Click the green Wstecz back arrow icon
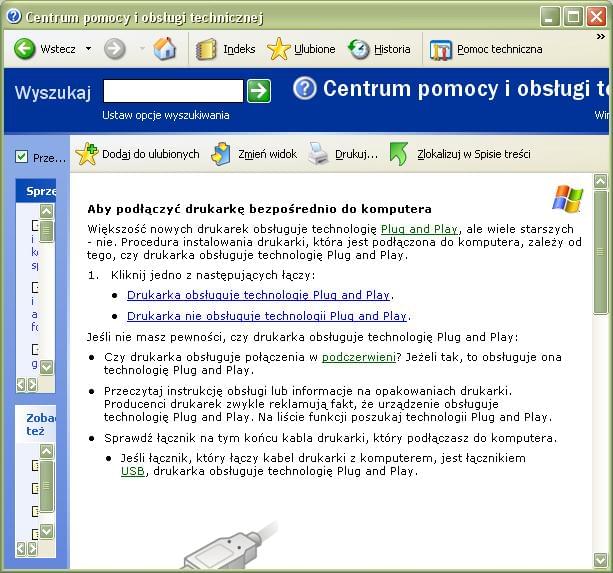 [24, 49]
